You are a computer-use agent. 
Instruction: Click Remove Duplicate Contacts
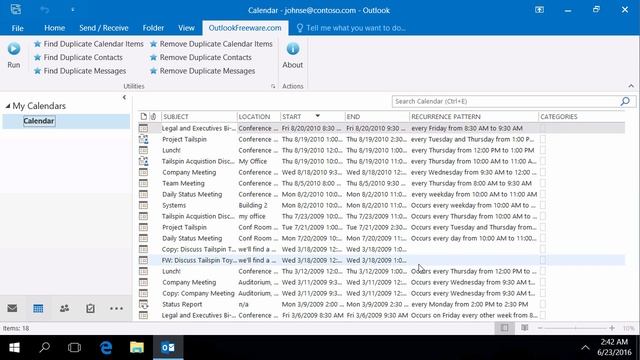(200, 58)
